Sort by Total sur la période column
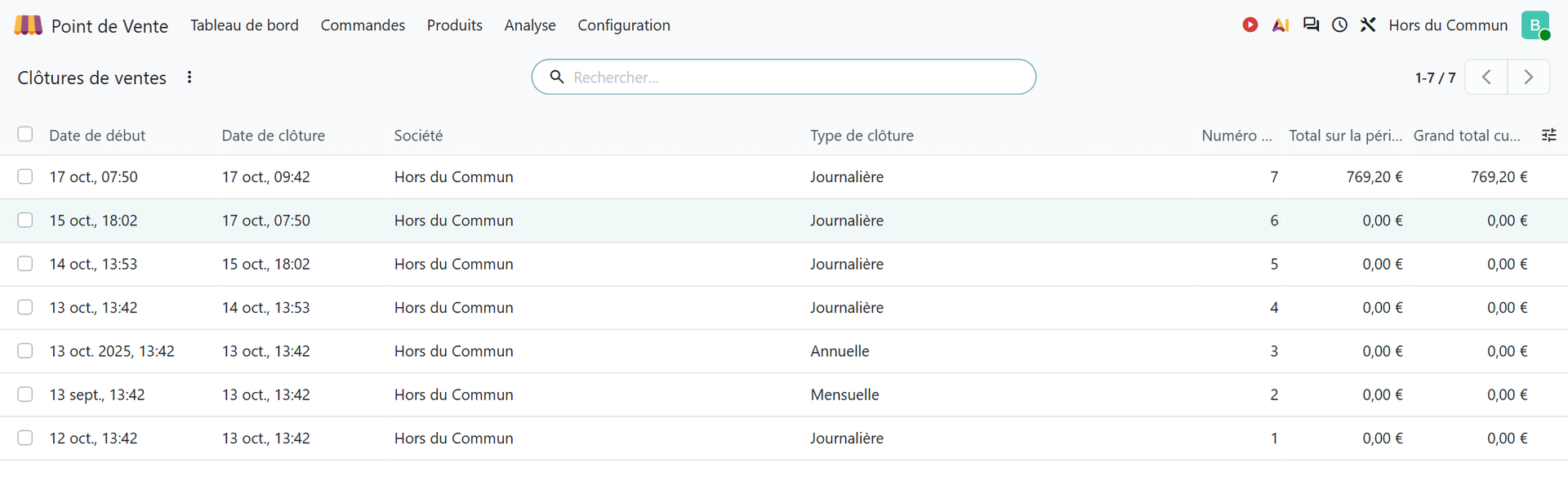The height and width of the screenshot is (490, 1568). click(1345, 136)
